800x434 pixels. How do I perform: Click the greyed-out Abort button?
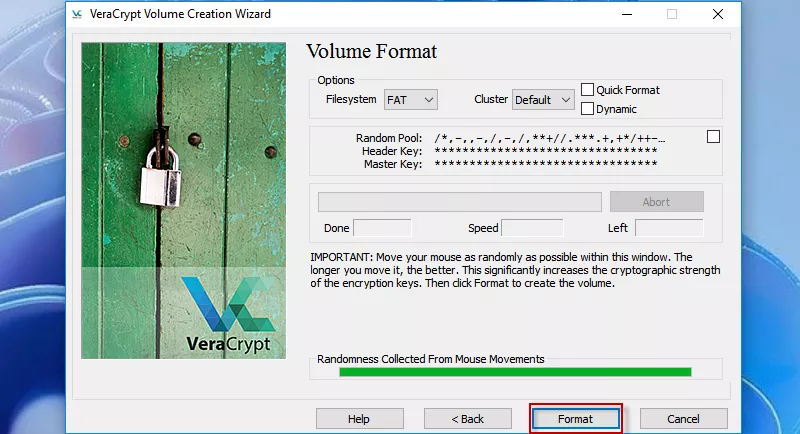pyautogui.click(x=657, y=202)
